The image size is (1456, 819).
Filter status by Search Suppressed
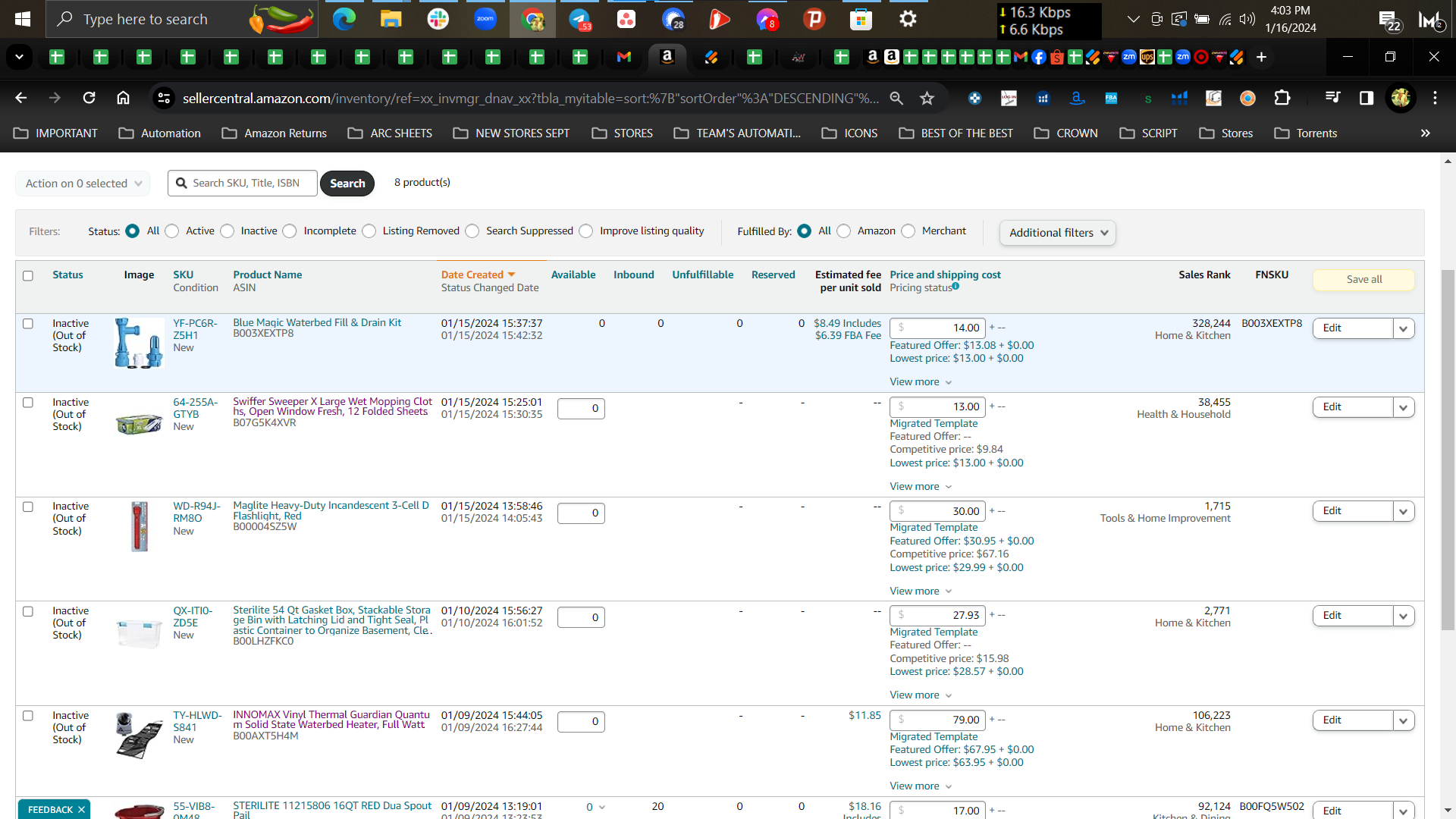[x=472, y=231]
